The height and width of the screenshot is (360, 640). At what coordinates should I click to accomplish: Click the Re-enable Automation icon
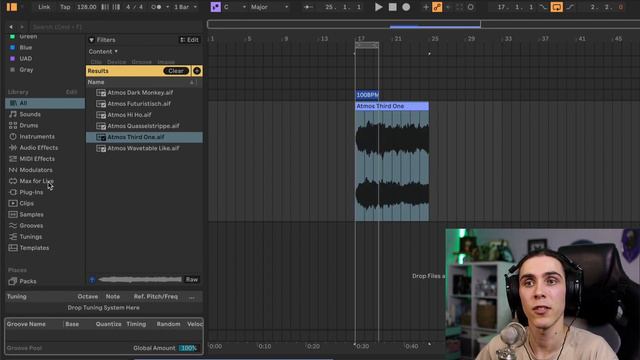tap(448, 7)
